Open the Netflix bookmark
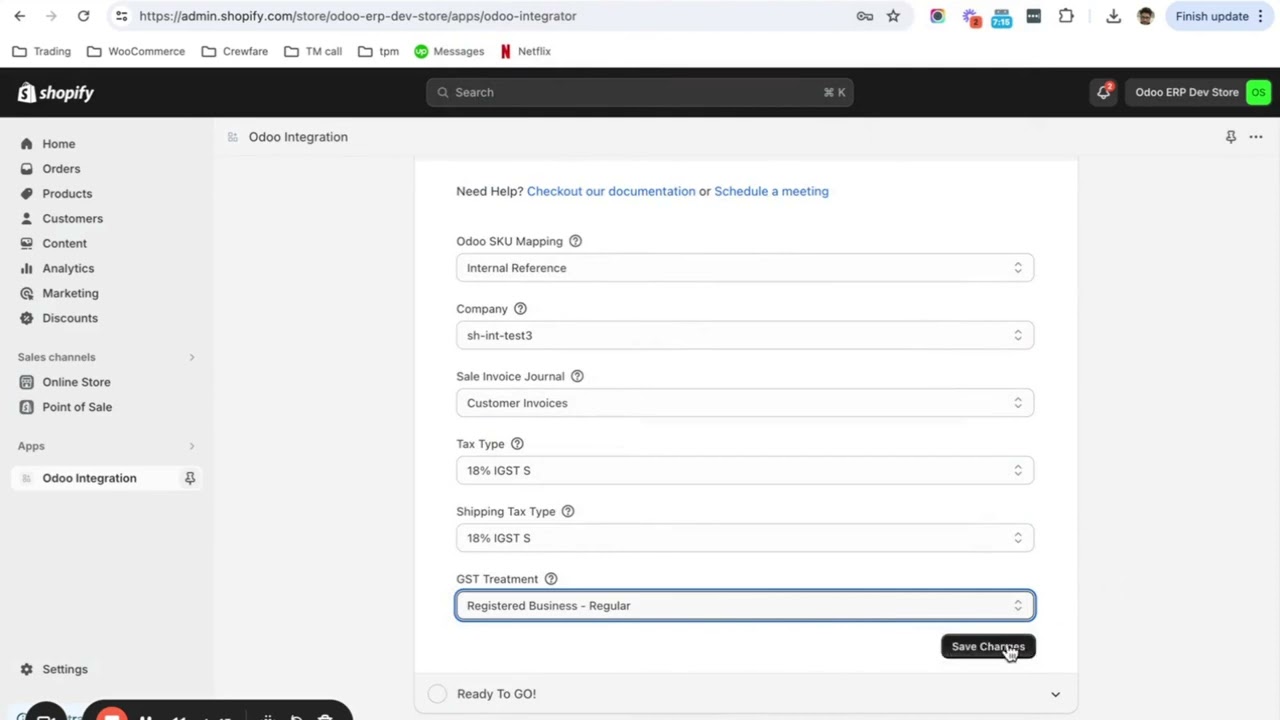Image resolution: width=1280 pixels, height=720 pixels. pyautogui.click(x=525, y=51)
